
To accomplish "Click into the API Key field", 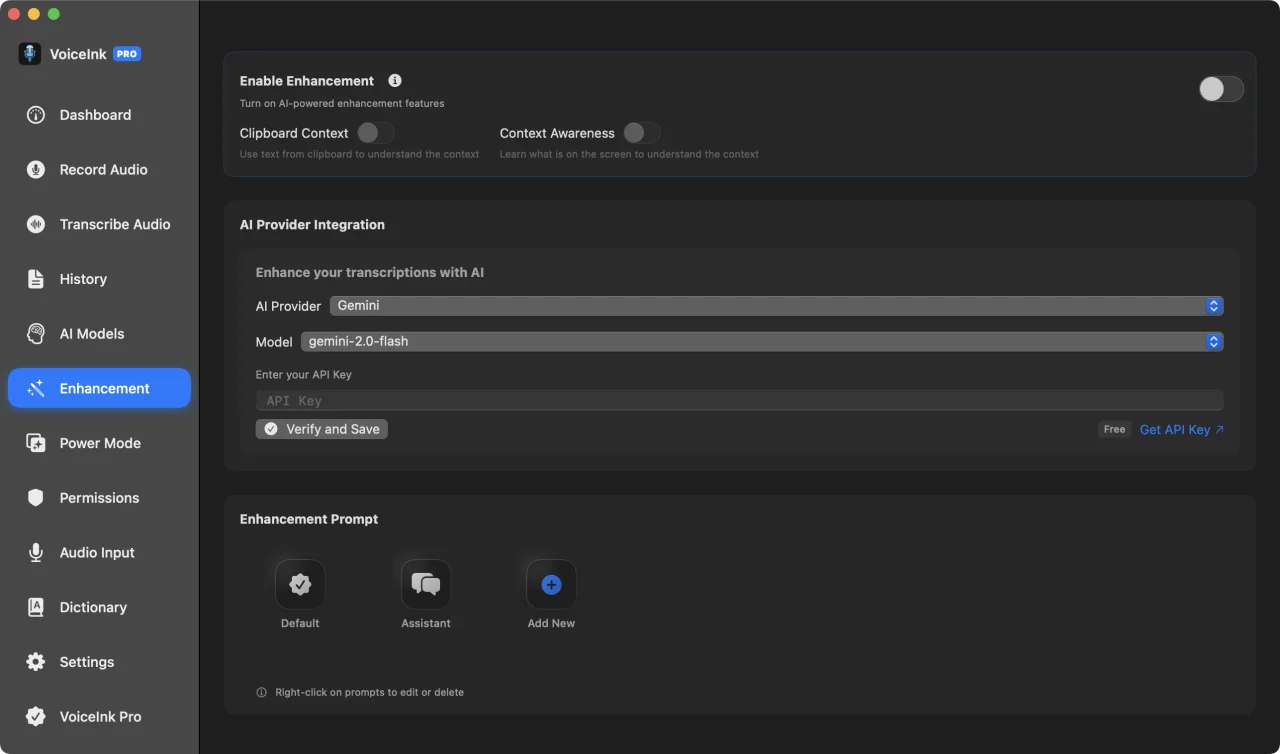I will 739,400.
